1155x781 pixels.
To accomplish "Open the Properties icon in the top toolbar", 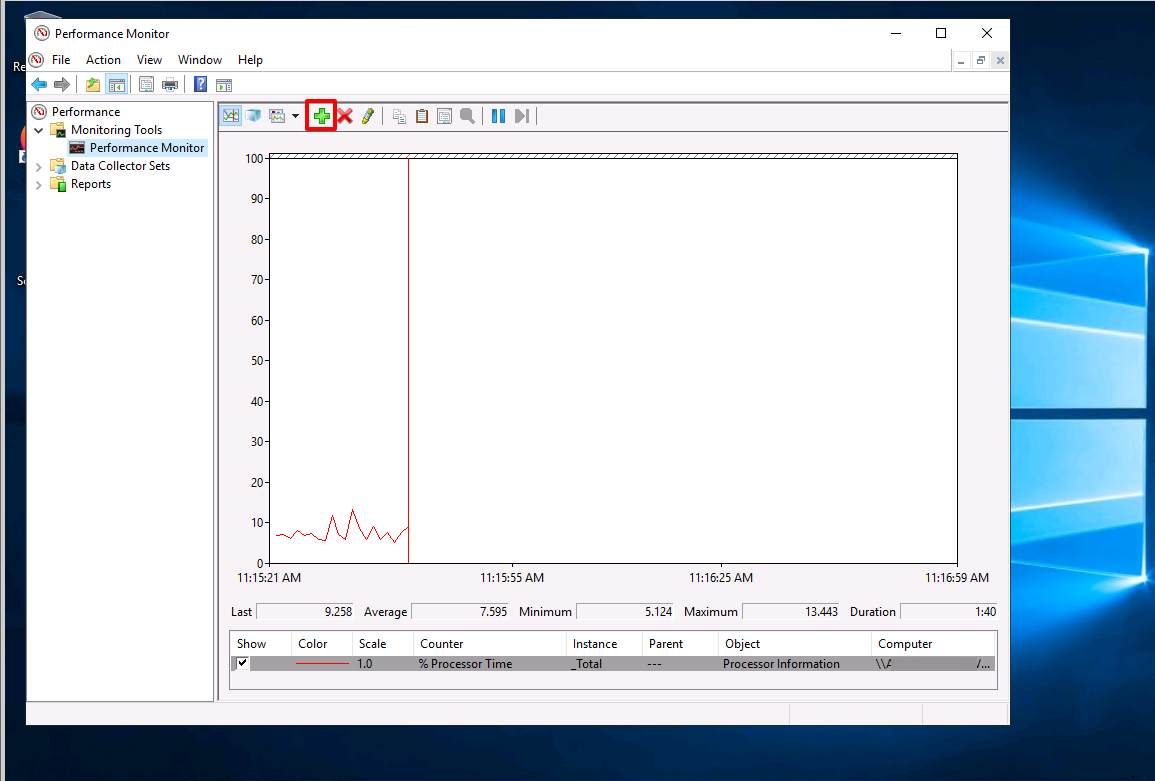I will tap(147, 85).
